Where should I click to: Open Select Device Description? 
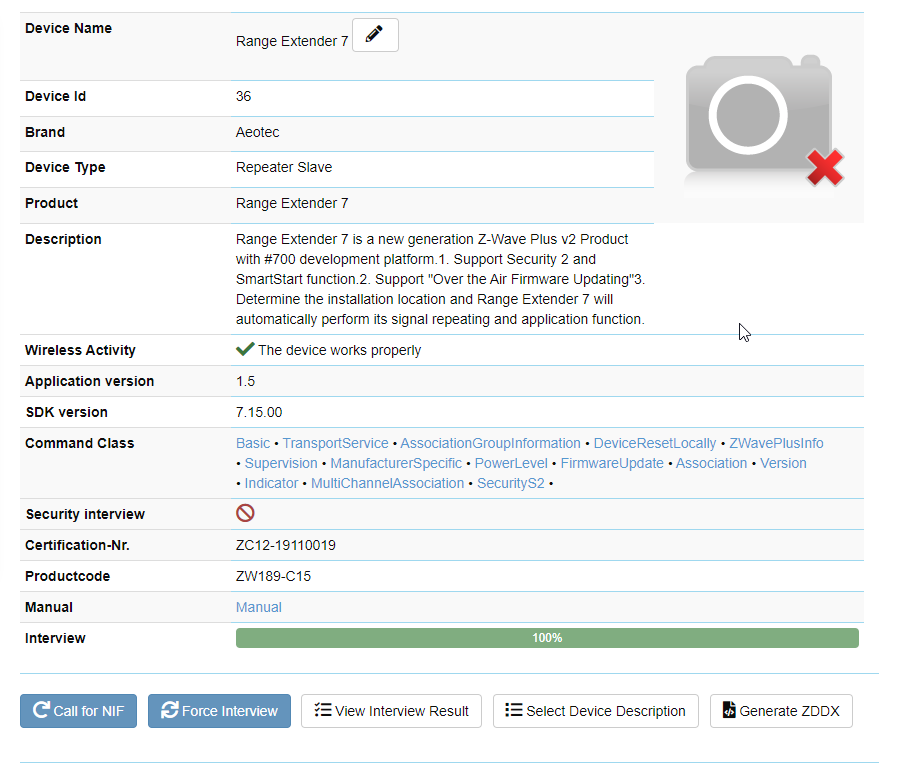click(x=595, y=711)
